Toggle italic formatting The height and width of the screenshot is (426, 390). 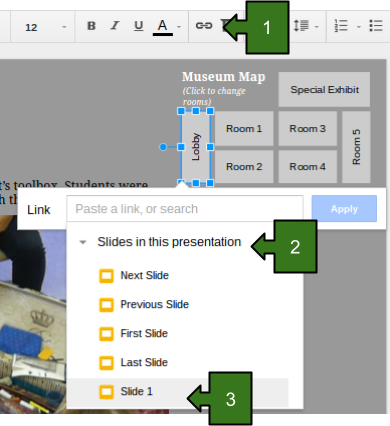(x=115, y=26)
